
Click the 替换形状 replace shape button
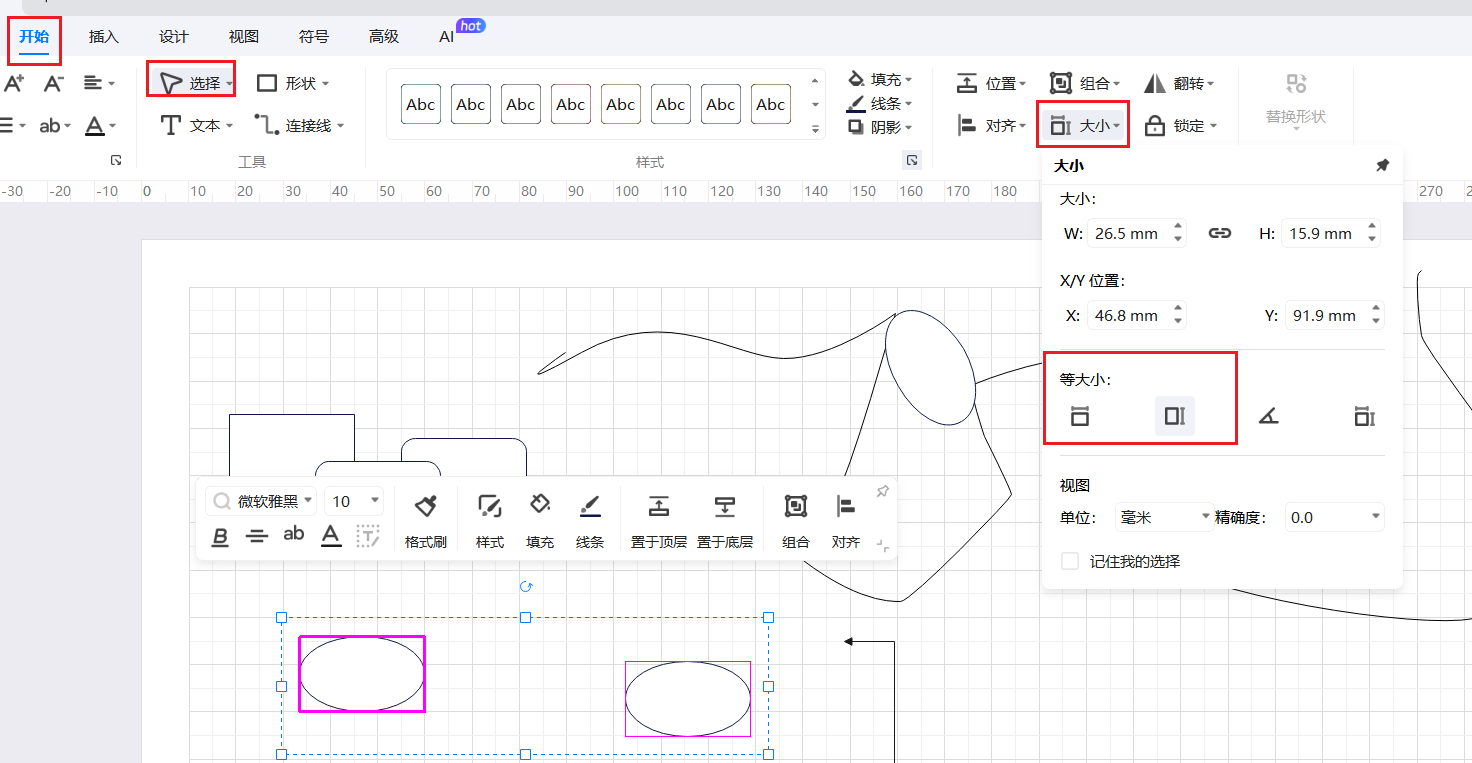click(1295, 99)
